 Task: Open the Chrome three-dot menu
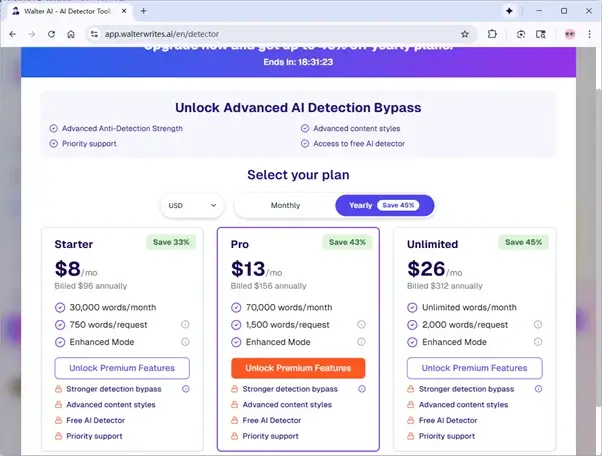coord(589,33)
